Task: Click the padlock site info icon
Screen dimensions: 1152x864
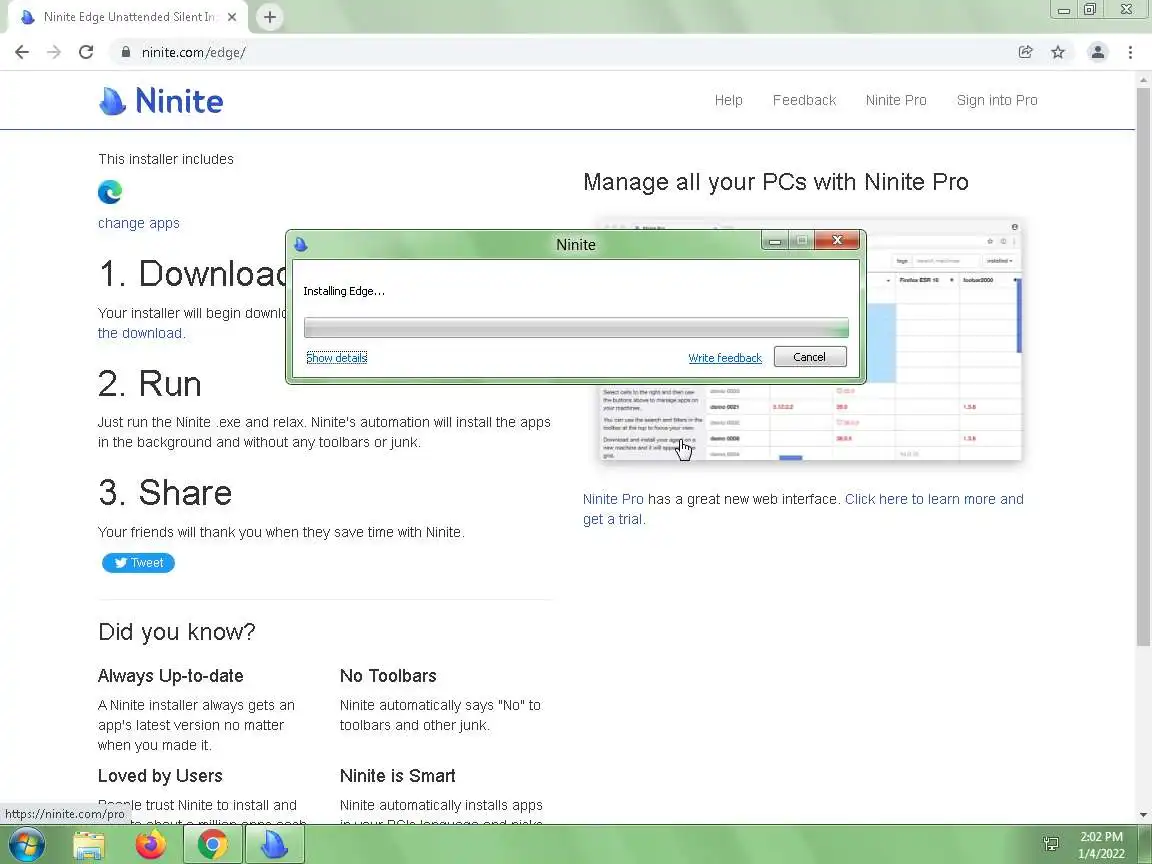Action: pos(126,52)
